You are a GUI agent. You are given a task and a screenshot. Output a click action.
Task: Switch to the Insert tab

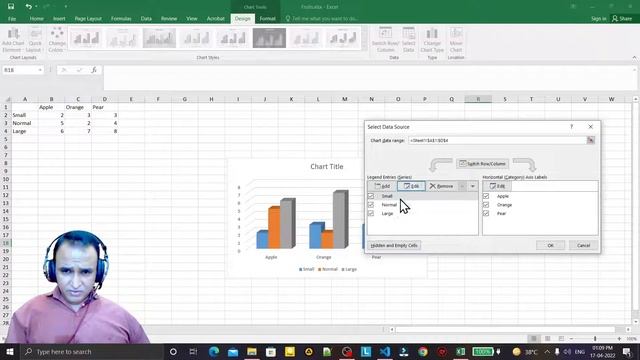coord(59,18)
